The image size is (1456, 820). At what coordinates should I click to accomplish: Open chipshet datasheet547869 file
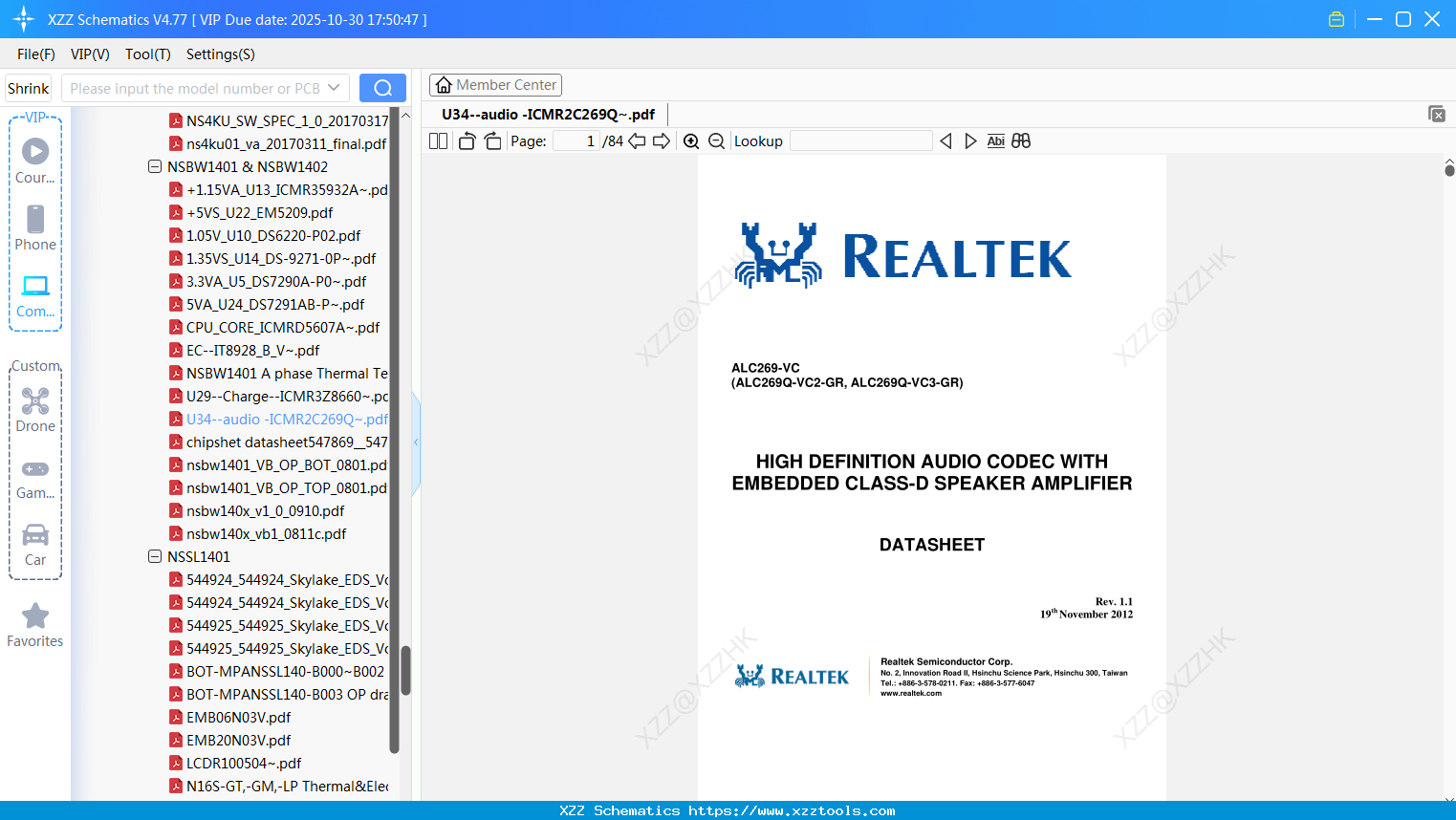point(278,442)
